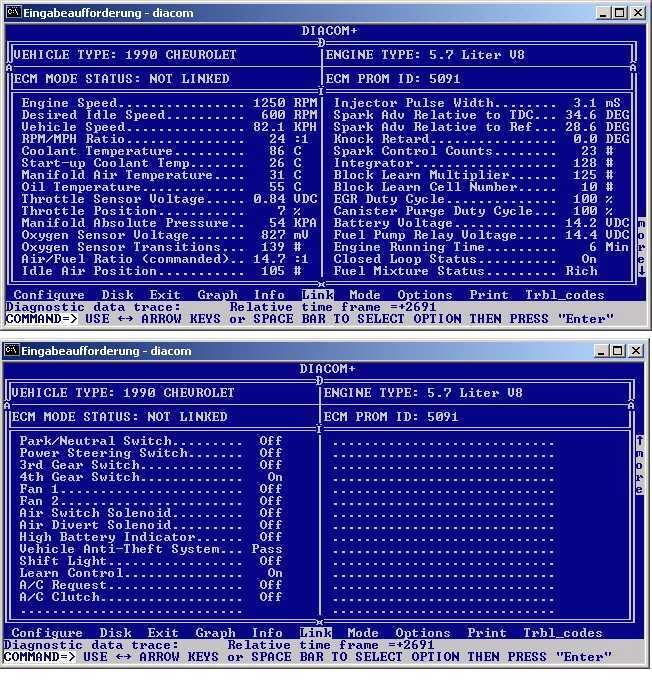Select Mode in top window menu
Image resolution: width=652 pixels, height=680 pixels.
[365, 295]
